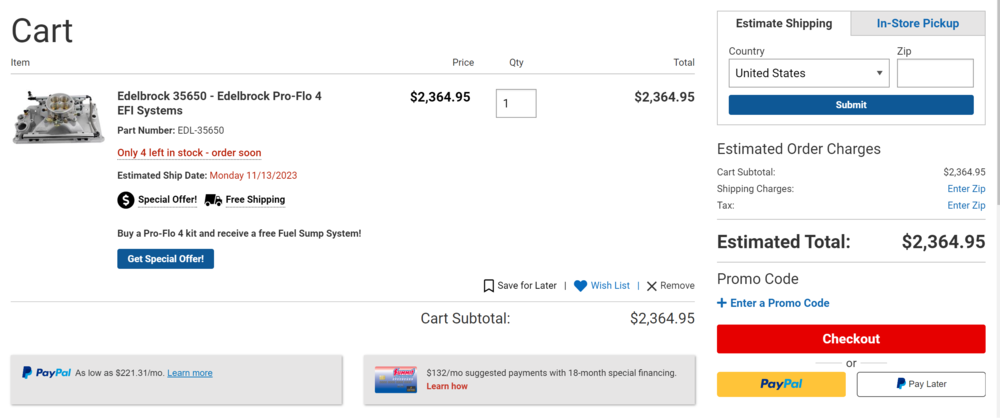Click the Save for Later bookmark icon
Screen dimensions: 1000x418
point(489,286)
